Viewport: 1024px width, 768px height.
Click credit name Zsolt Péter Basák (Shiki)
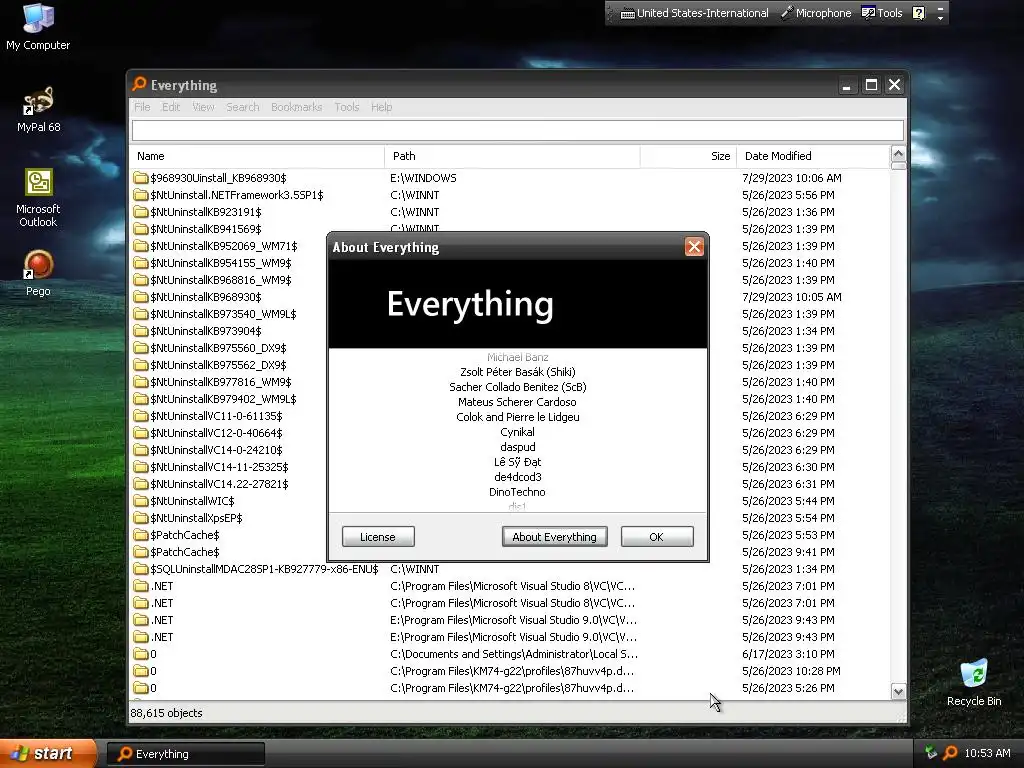(518, 372)
